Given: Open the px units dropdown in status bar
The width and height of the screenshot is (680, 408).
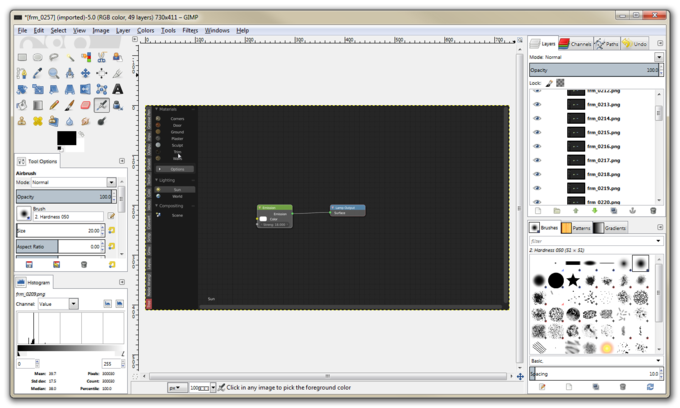Looking at the screenshot, I should [177, 388].
